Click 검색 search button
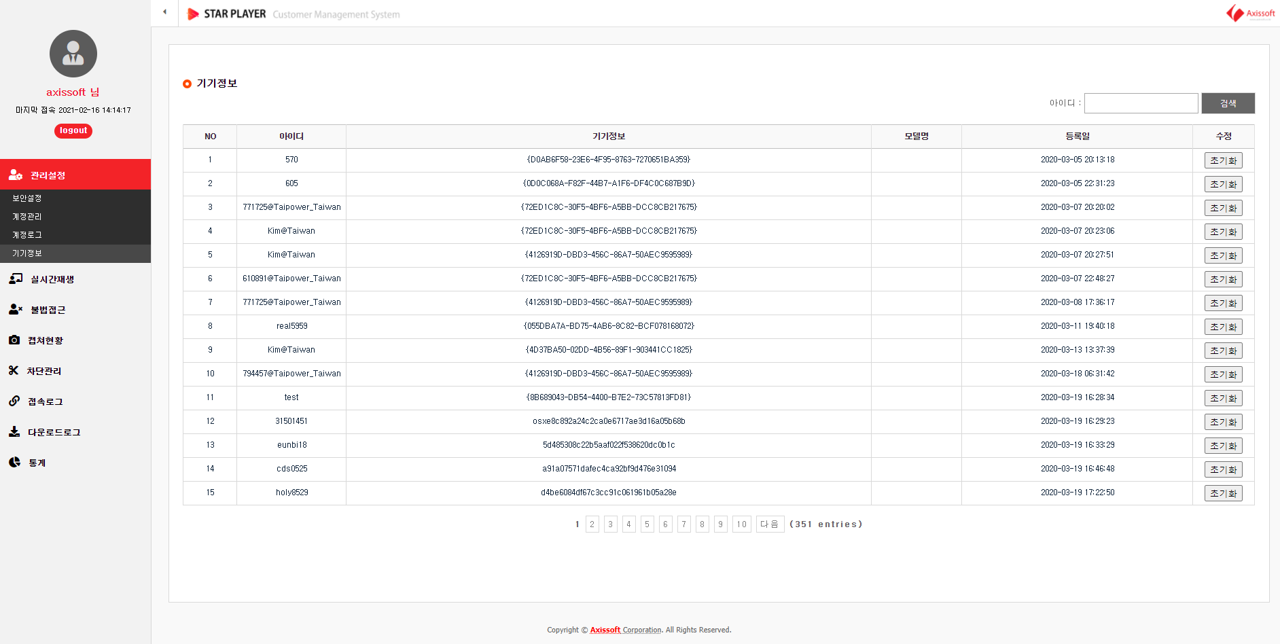The width and height of the screenshot is (1280, 644). coord(1227,103)
